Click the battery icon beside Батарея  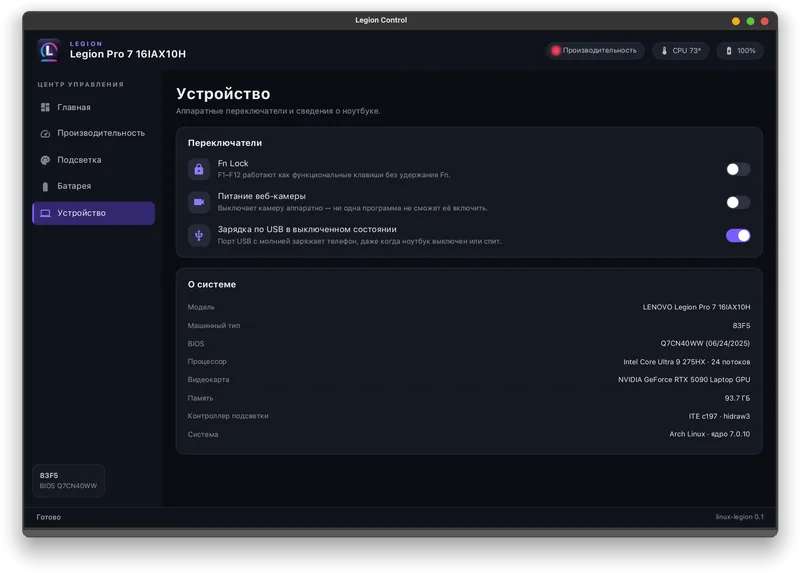tap(45, 186)
